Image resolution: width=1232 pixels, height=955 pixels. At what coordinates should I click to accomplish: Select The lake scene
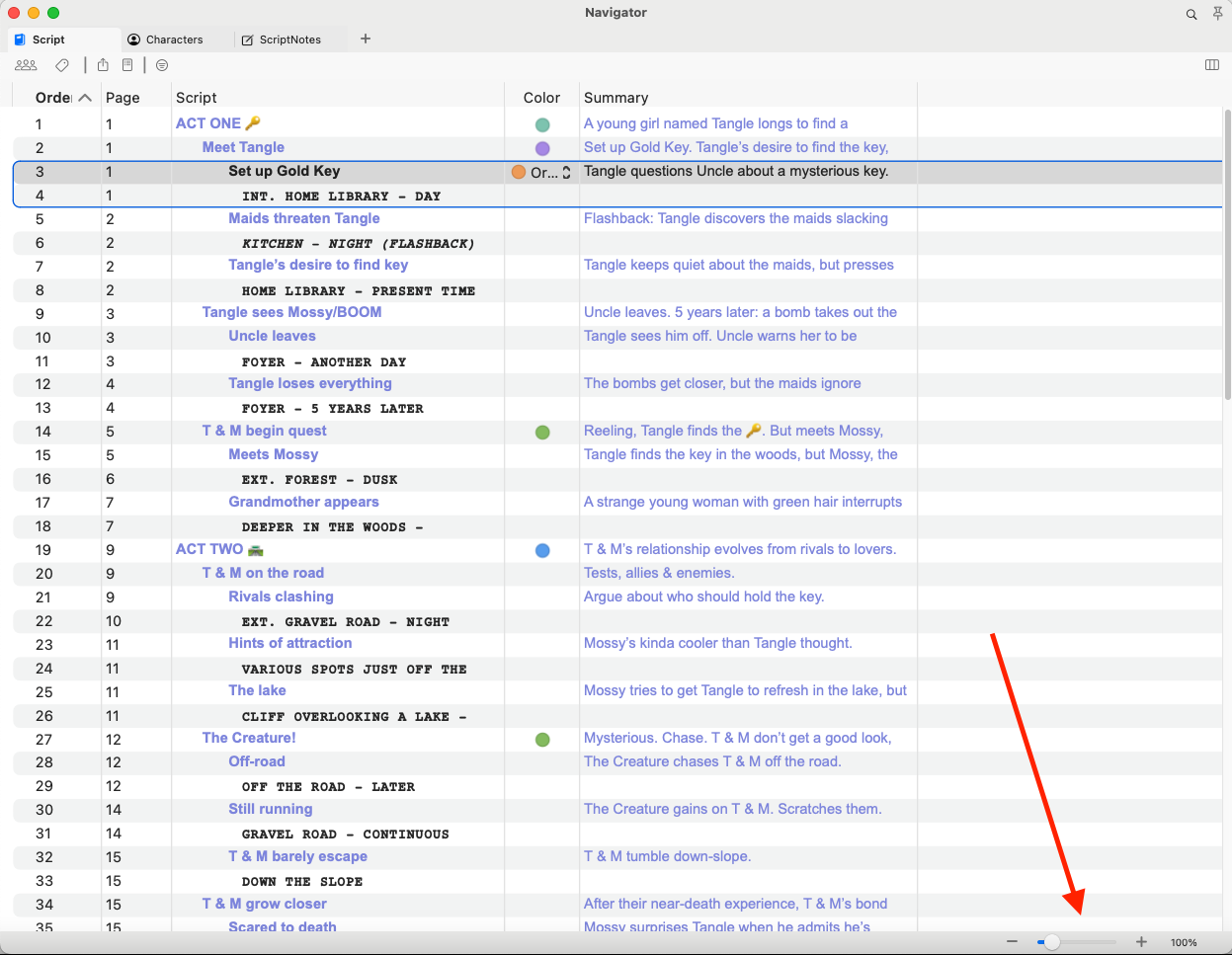point(258,690)
